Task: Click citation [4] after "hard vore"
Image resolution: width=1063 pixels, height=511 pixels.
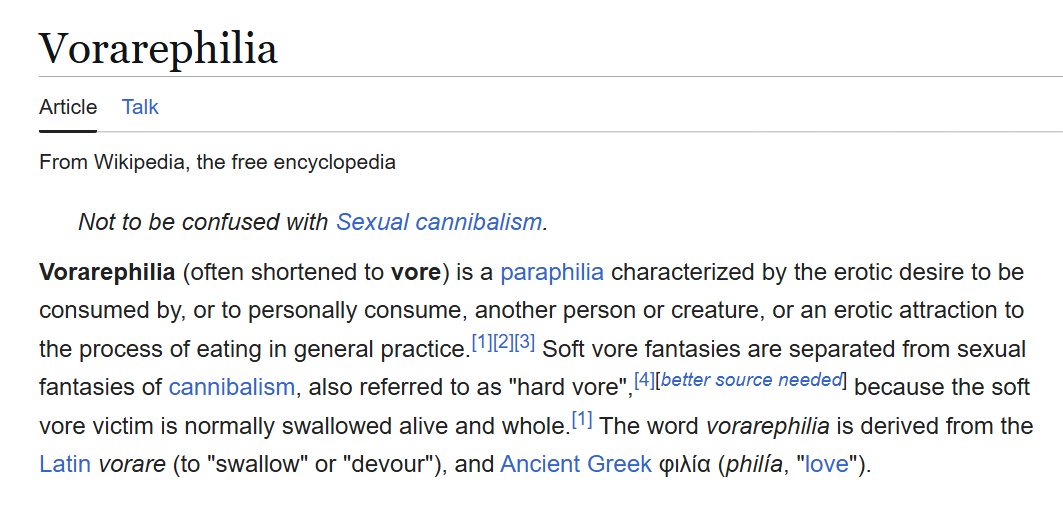Action: pyautogui.click(x=643, y=381)
